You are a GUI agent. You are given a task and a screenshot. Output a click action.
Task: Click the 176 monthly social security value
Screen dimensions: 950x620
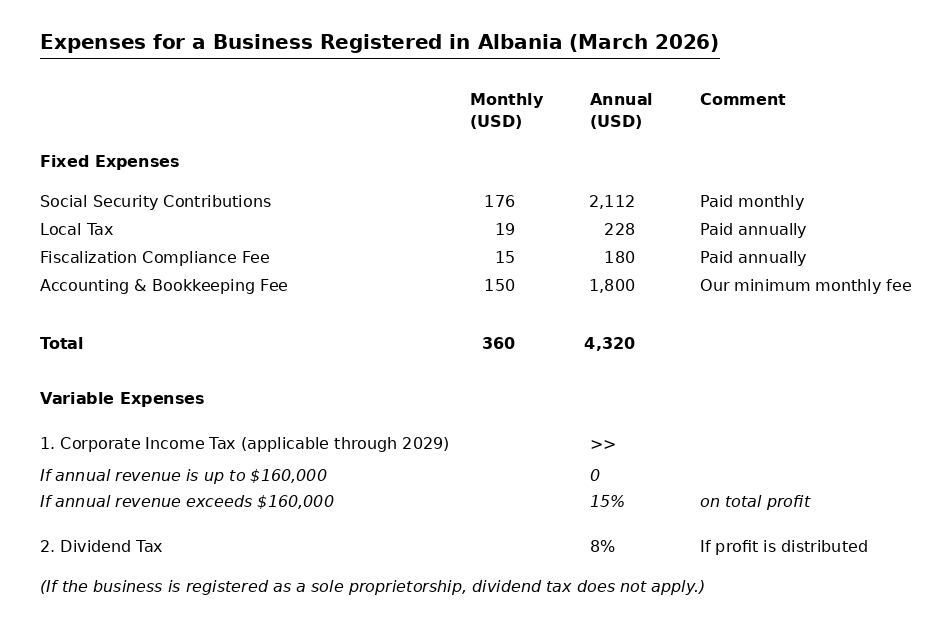point(499,202)
